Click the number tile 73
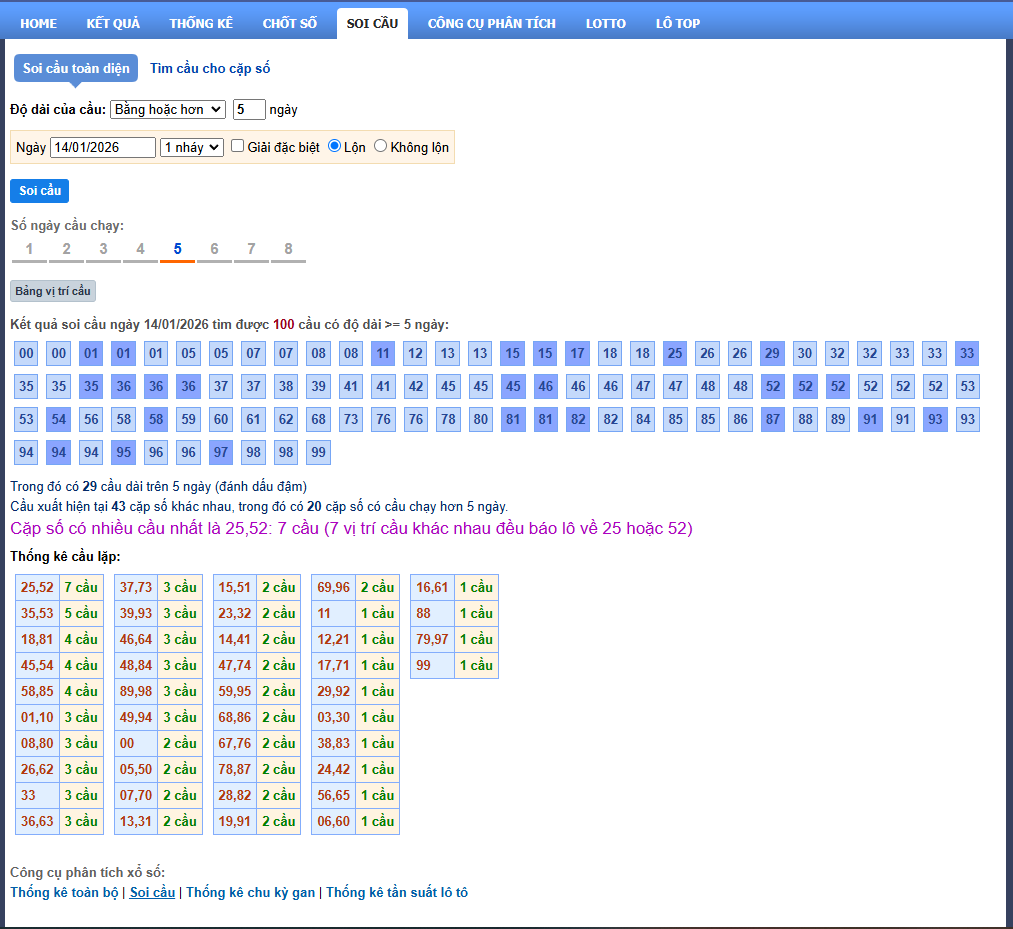Viewport: 1013px width, 929px height. 351,419
